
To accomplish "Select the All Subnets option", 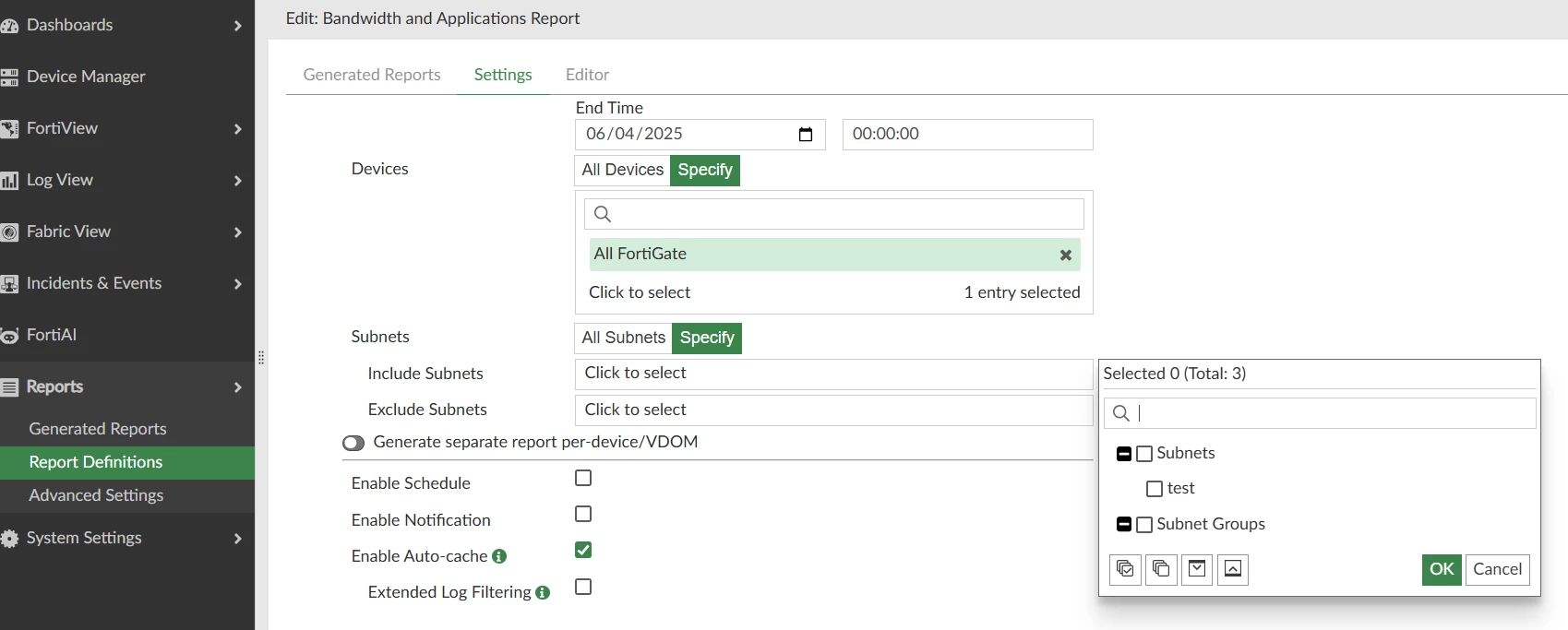I will tap(624, 338).
